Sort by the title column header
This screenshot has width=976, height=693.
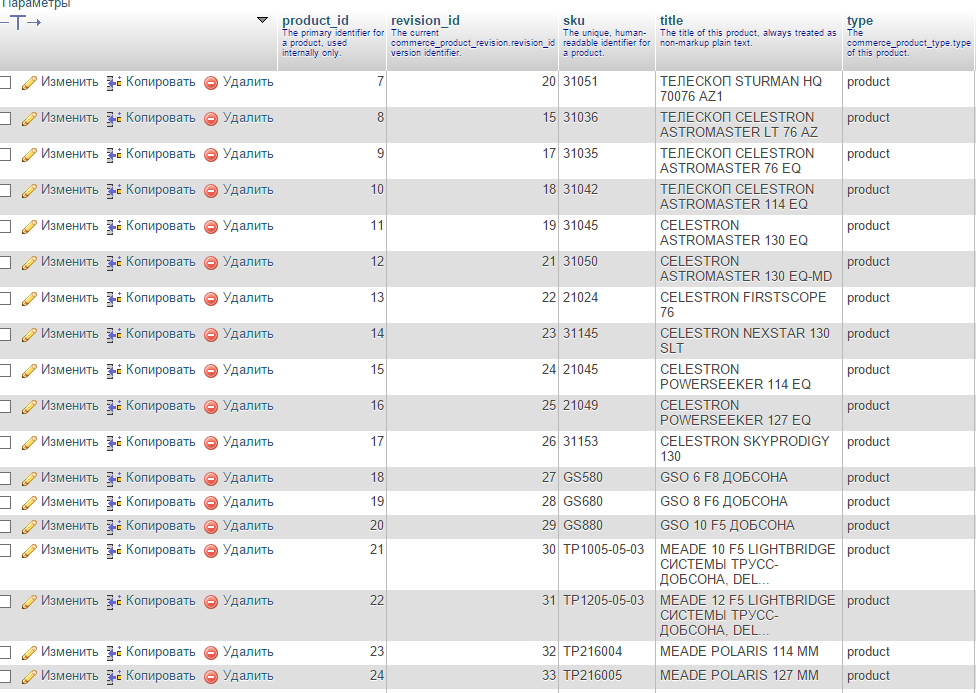(x=671, y=21)
